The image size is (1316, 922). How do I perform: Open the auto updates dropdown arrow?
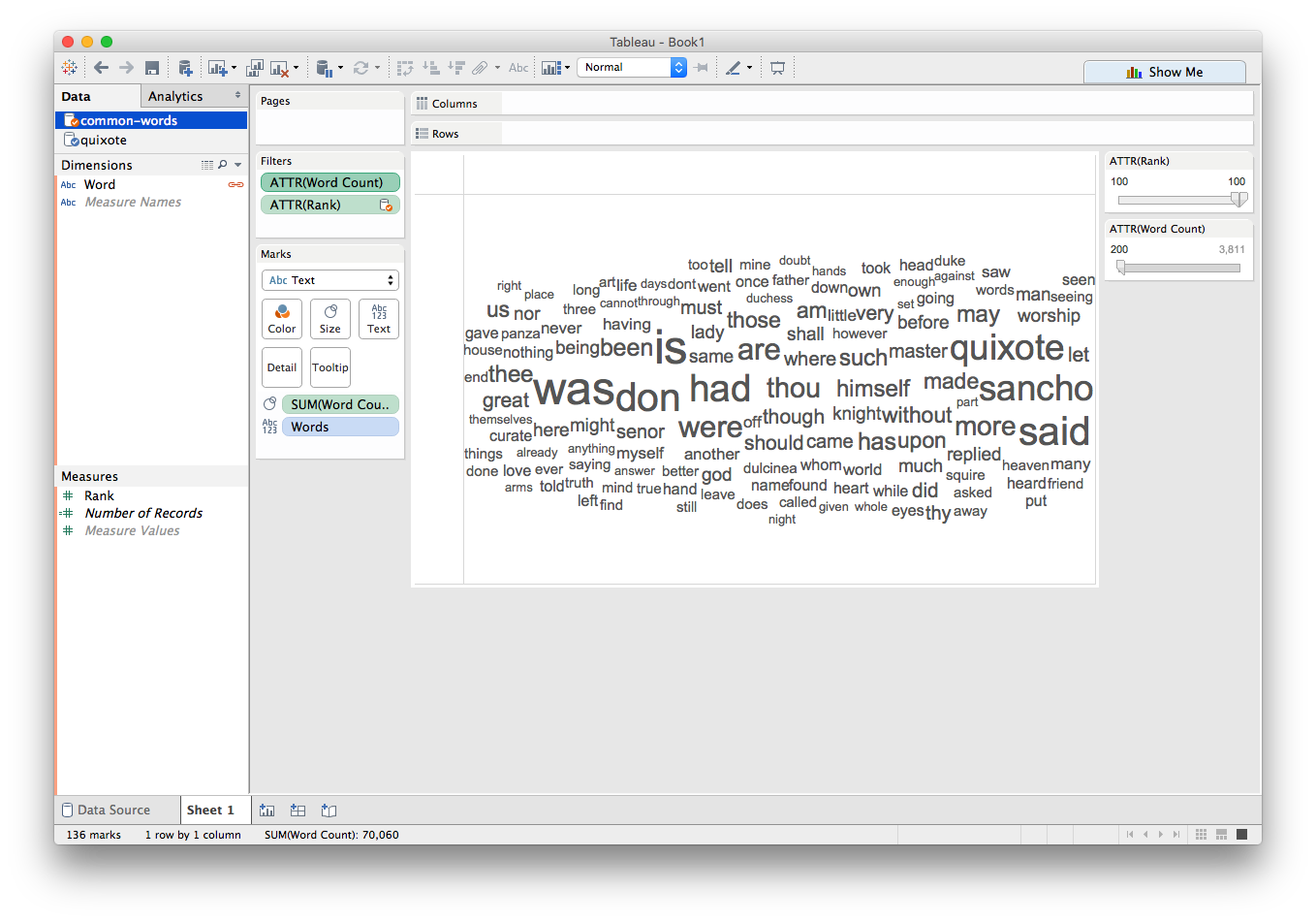click(340, 68)
